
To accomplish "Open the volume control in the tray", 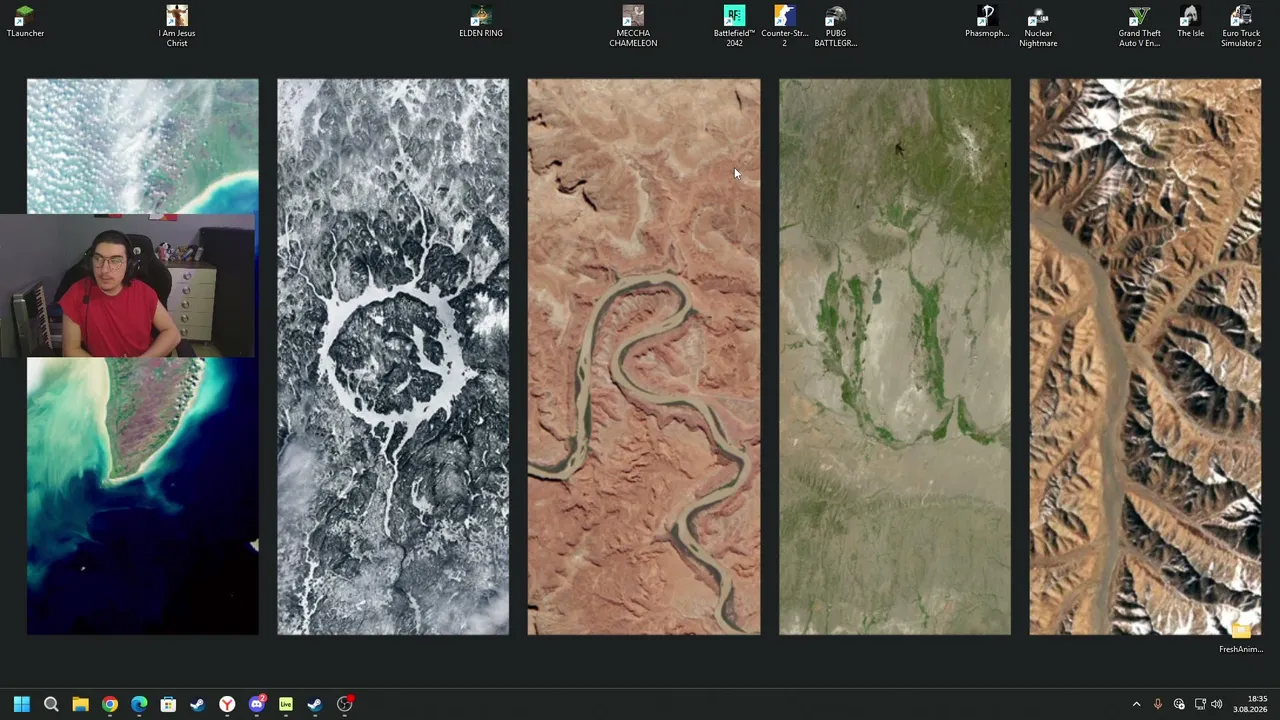I will click(1217, 704).
